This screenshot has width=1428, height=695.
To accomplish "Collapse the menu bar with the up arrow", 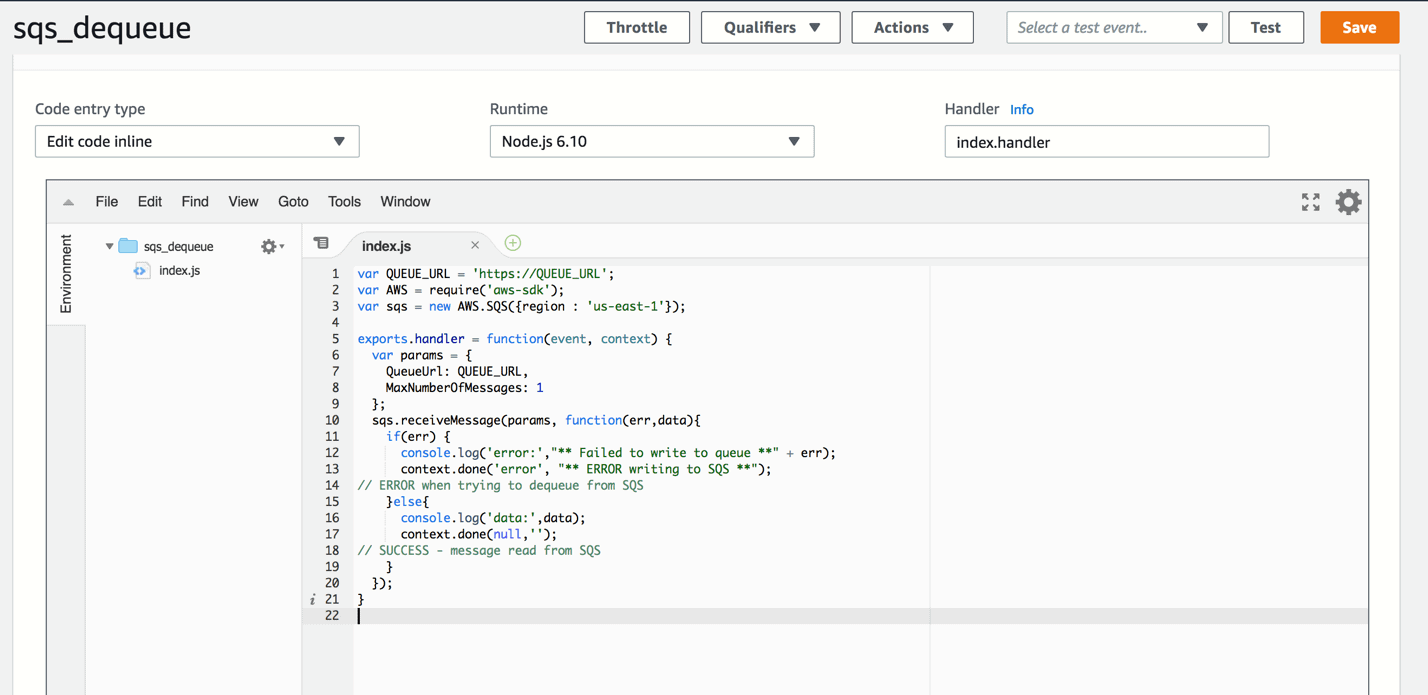I will point(68,202).
